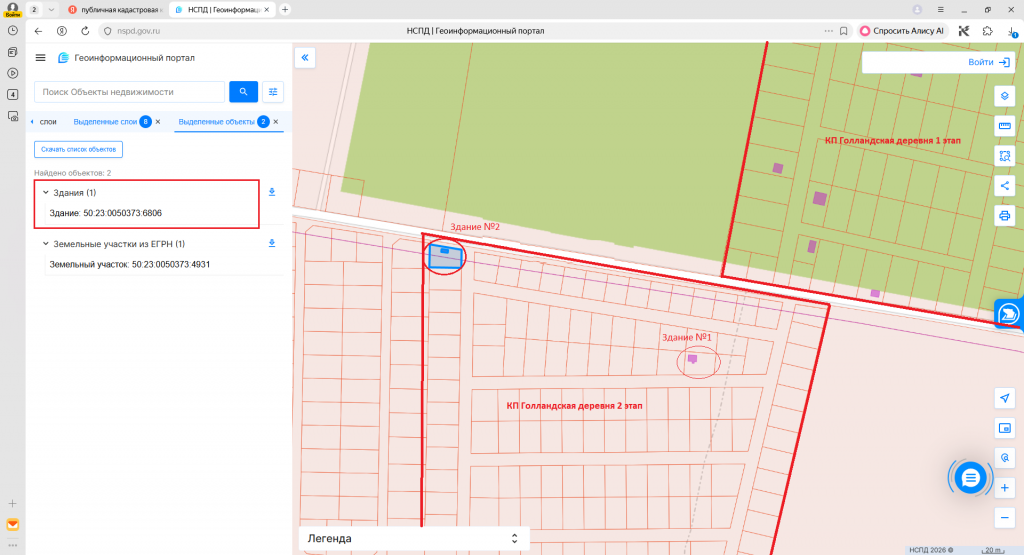Click the Войти login button

pyautogui.click(x=989, y=62)
